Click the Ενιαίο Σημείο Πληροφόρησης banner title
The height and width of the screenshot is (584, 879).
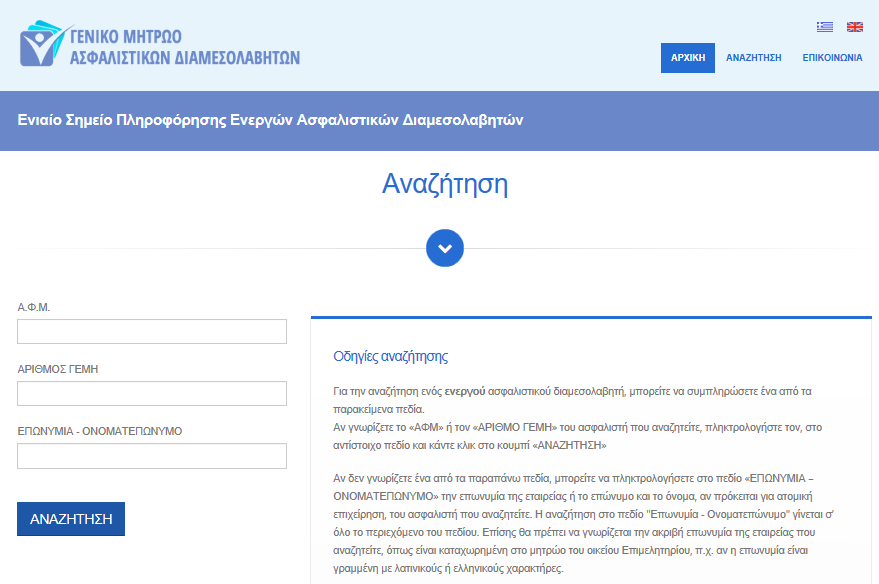[270, 120]
